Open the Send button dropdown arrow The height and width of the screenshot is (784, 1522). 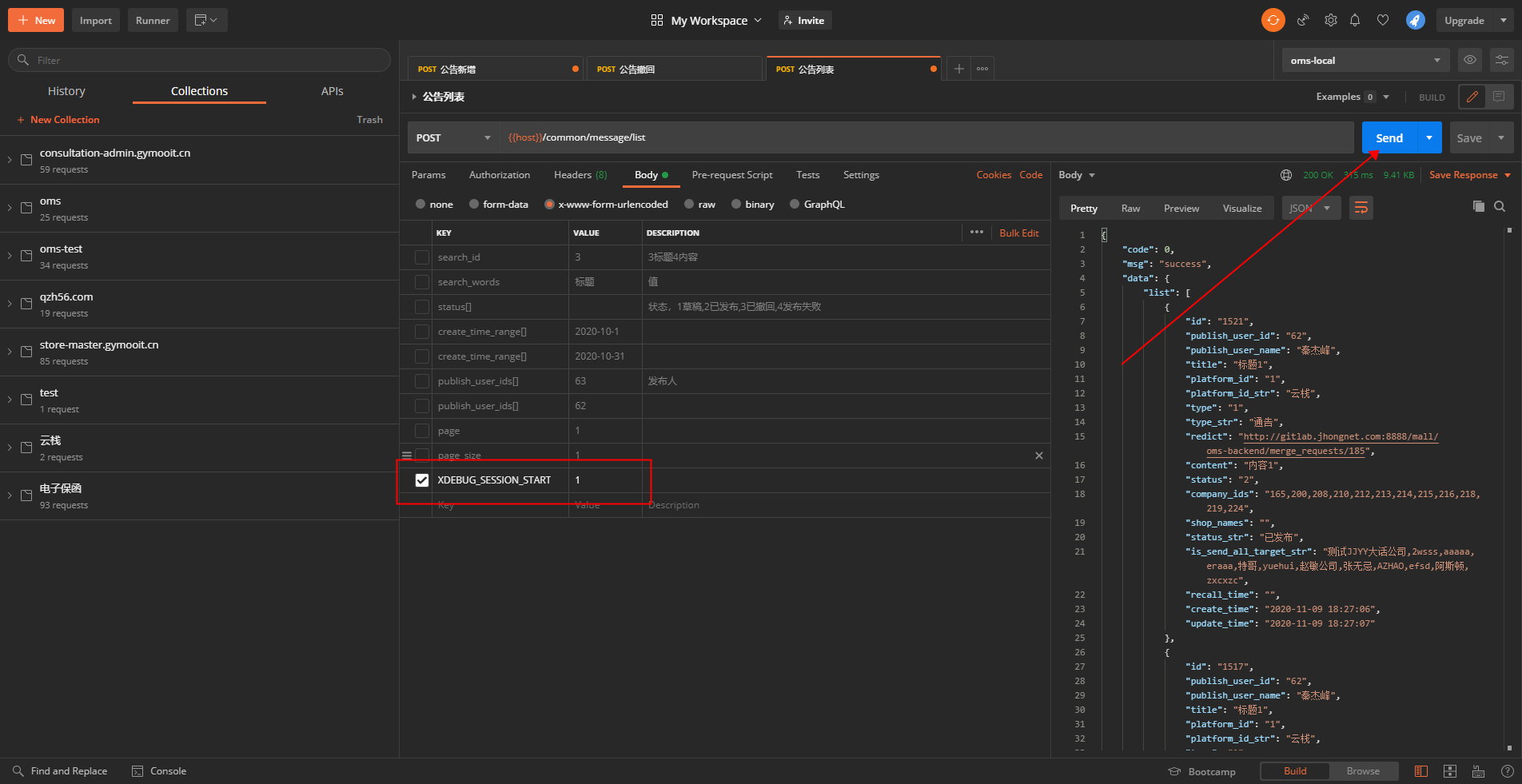(1429, 137)
